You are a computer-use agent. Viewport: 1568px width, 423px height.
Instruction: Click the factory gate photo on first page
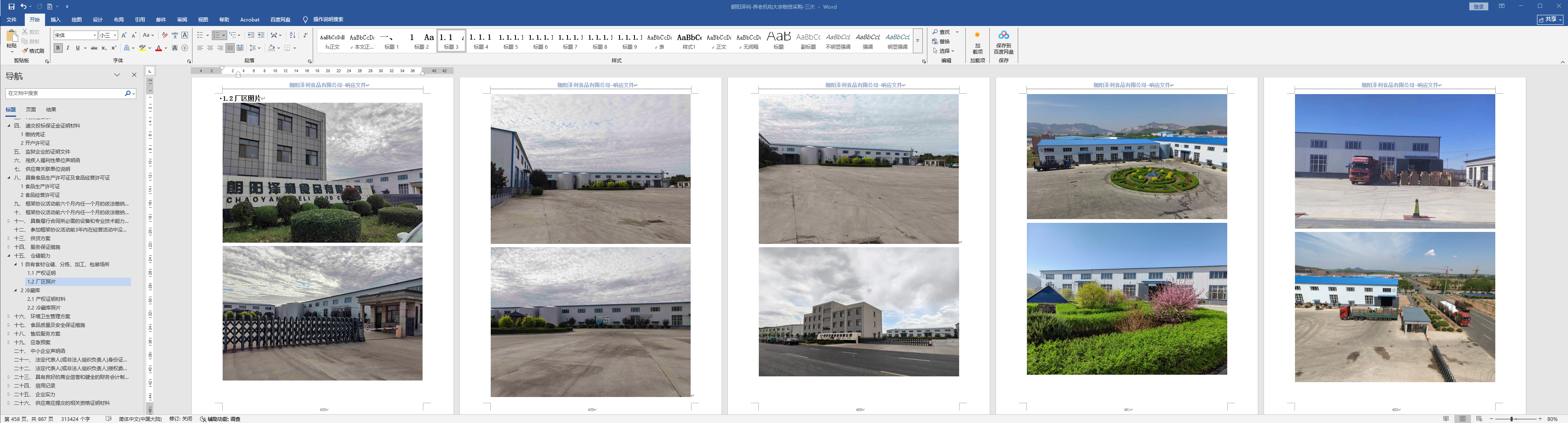(x=323, y=314)
